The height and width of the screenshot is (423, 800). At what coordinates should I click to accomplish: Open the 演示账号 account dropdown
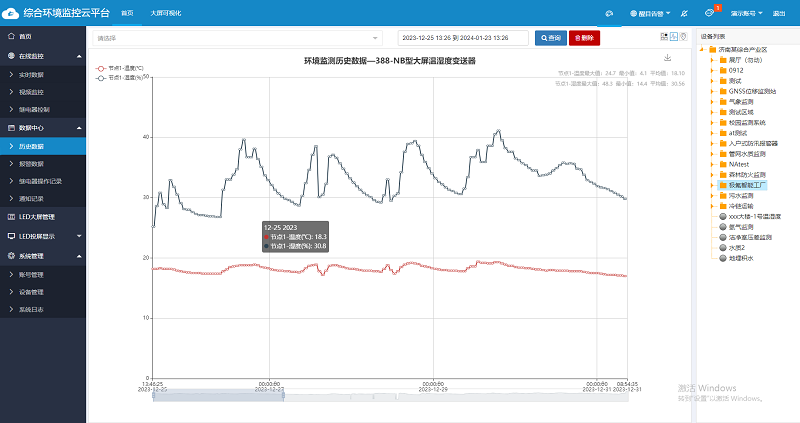point(745,13)
